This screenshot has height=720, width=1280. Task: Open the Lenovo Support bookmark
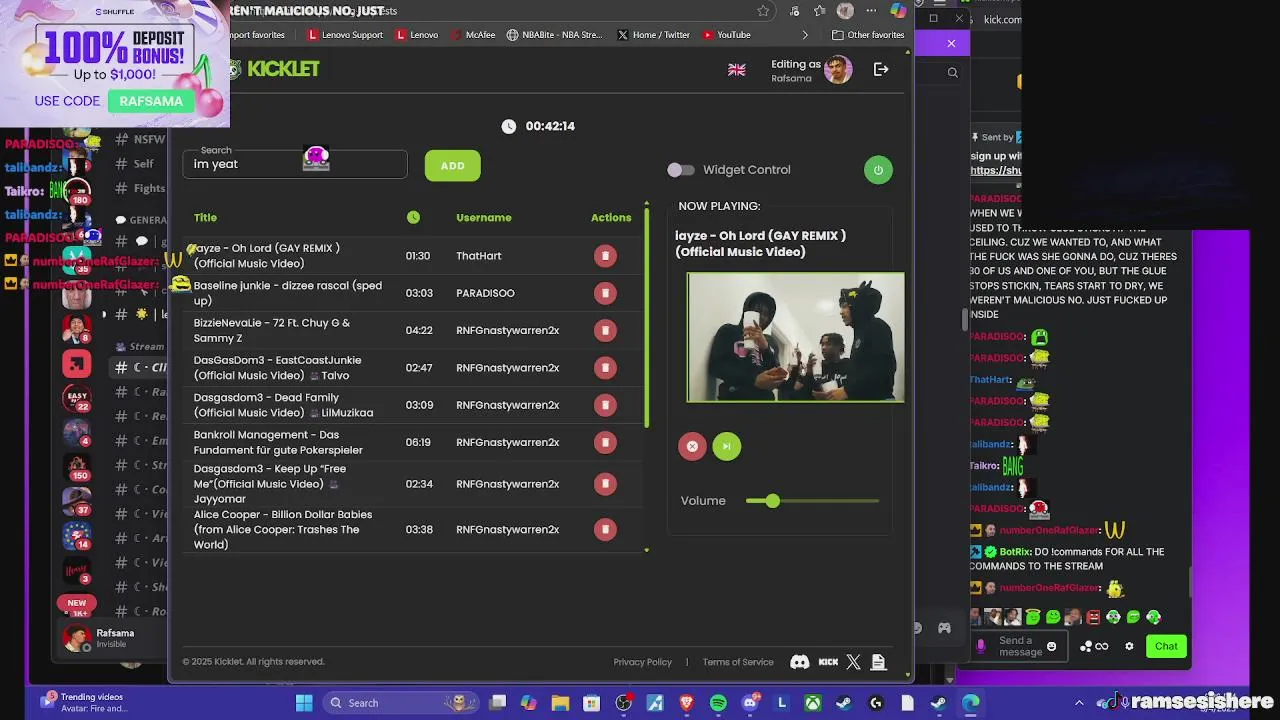tap(345, 35)
